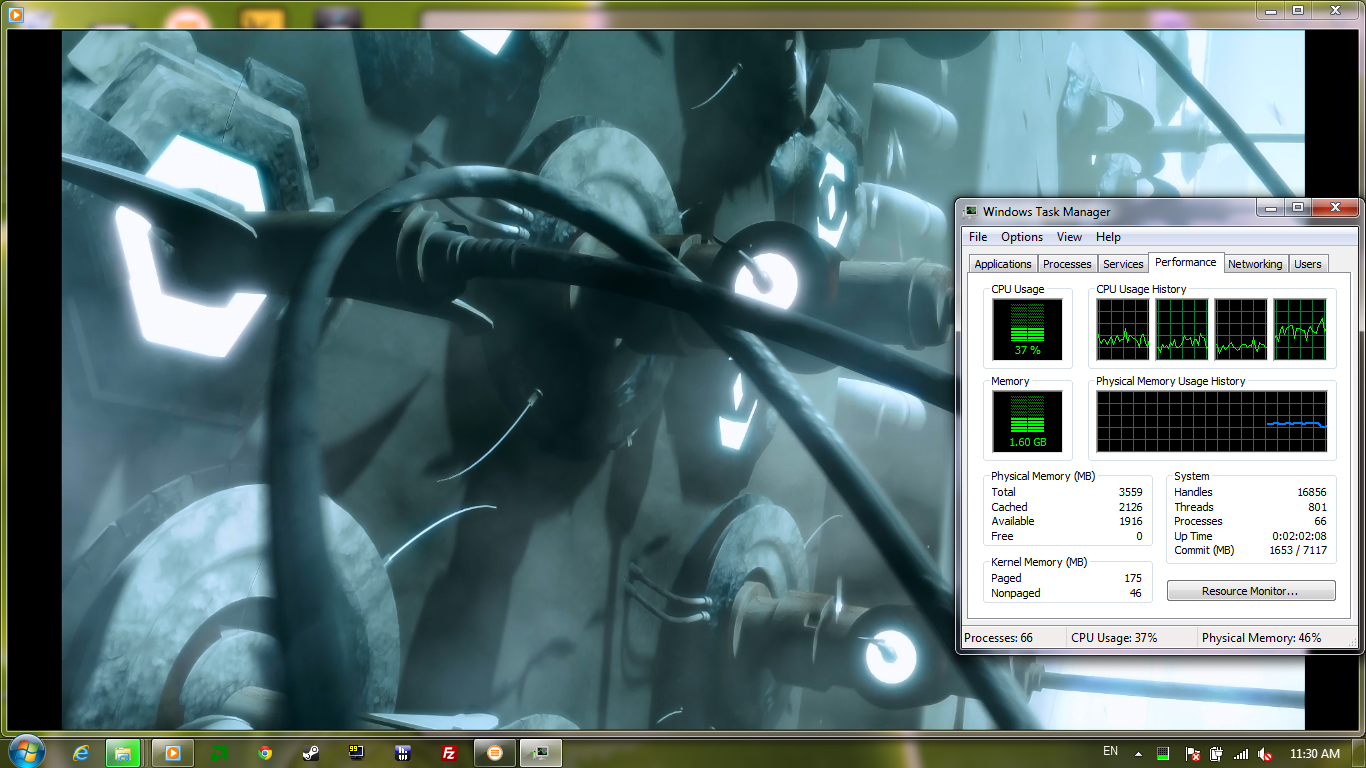The height and width of the screenshot is (768, 1366).
Task: Click the Resource Monitor button
Action: click(x=1251, y=591)
